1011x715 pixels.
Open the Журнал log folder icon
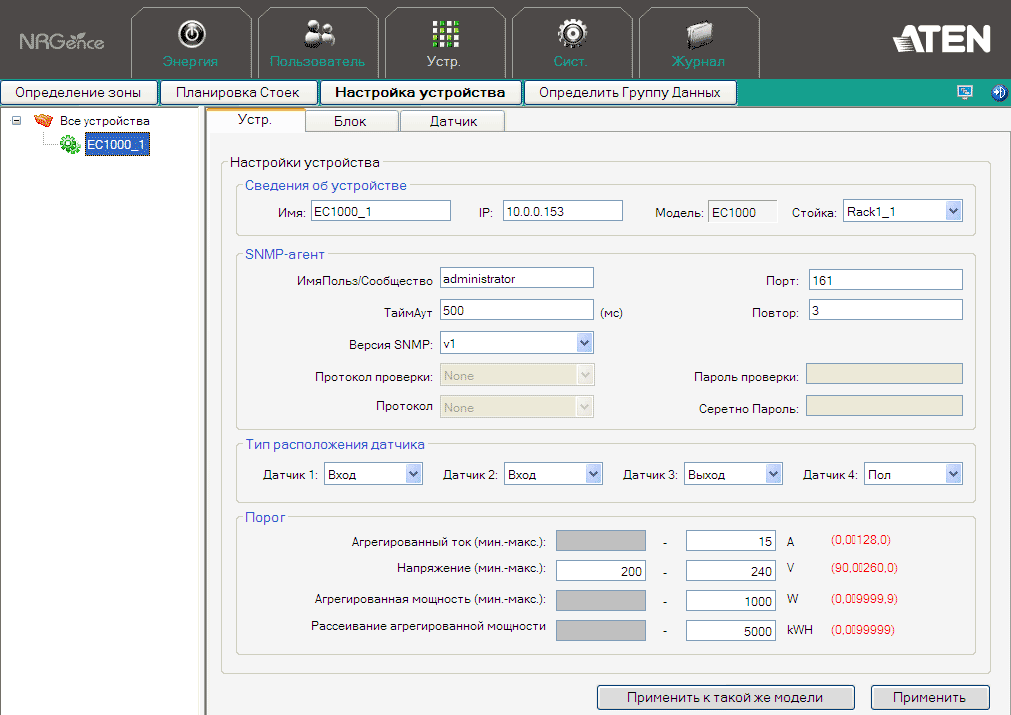click(x=698, y=34)
